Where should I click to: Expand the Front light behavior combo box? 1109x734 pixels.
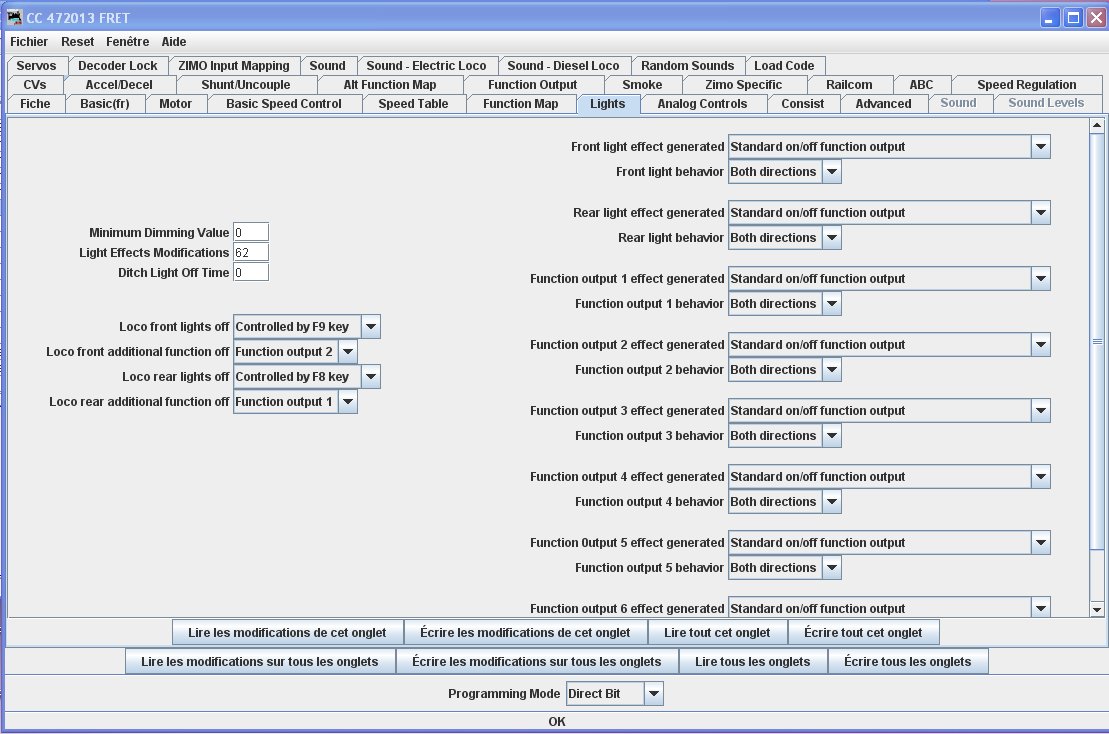(x=832, y=172)
